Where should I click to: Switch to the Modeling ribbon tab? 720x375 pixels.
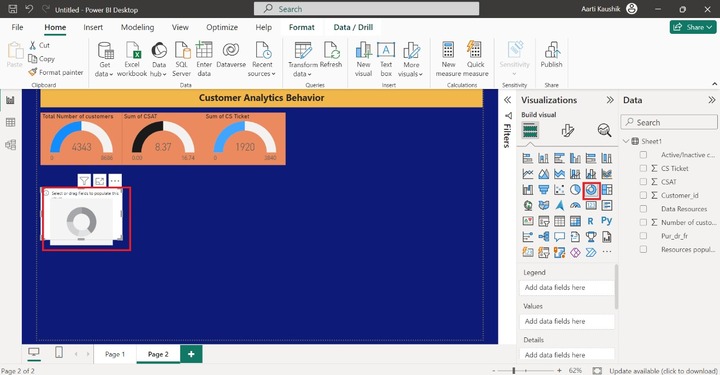tap(137, 28)
